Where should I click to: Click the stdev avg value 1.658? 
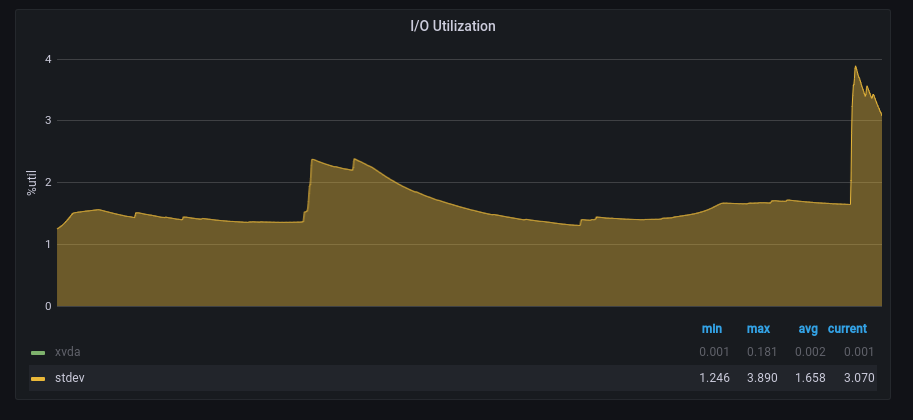pyautogui.click(x=810, y=378)
